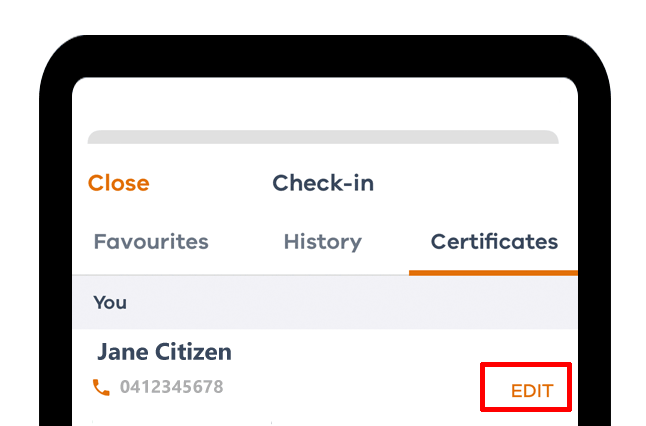Click the Check-in title text

[x=323, y=183]
